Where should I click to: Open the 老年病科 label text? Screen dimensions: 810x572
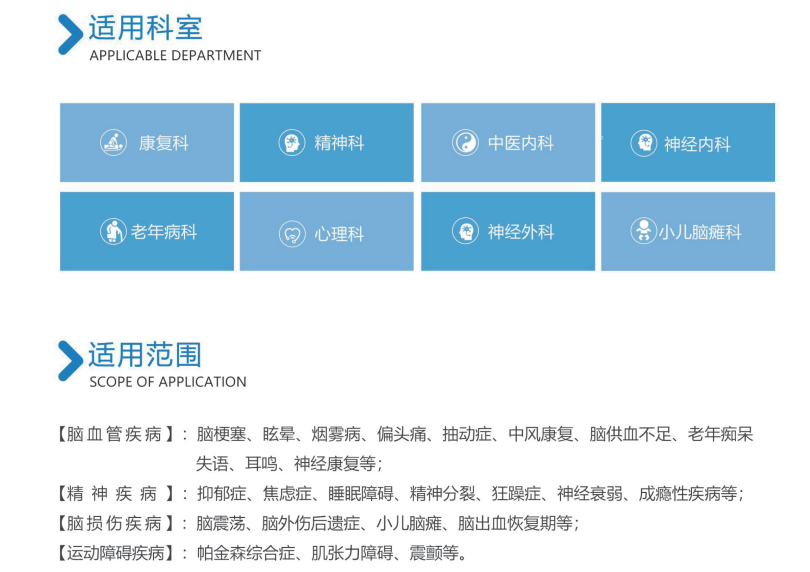164,232
